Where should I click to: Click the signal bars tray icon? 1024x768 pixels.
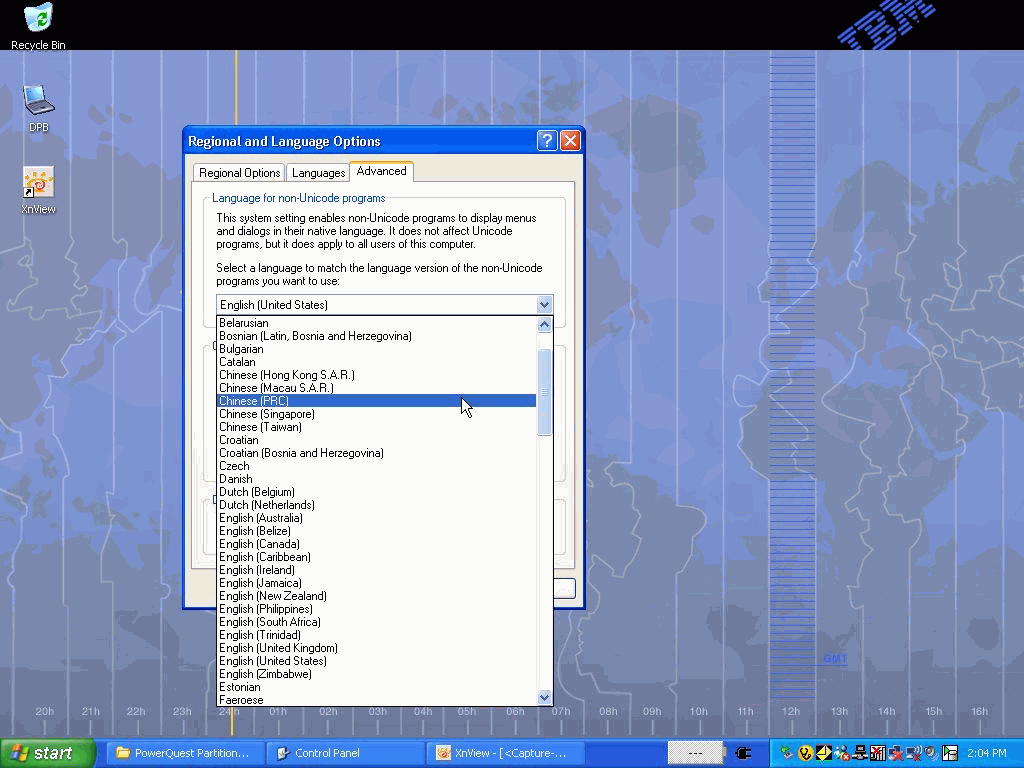[877, 753]
